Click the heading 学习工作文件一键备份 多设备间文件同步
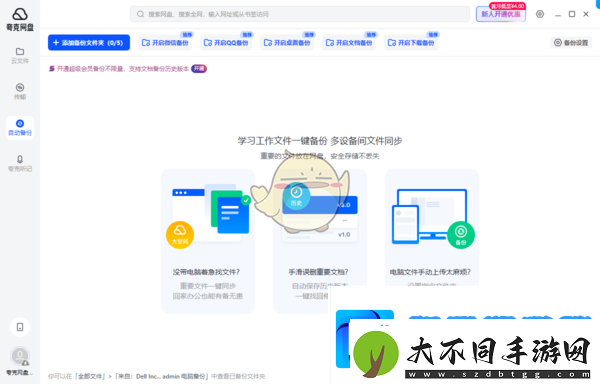The image size is (600, 384). 320,141
